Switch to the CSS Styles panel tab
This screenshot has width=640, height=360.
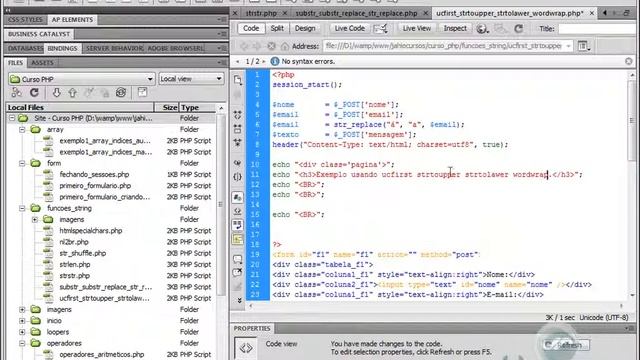point(25,20)
